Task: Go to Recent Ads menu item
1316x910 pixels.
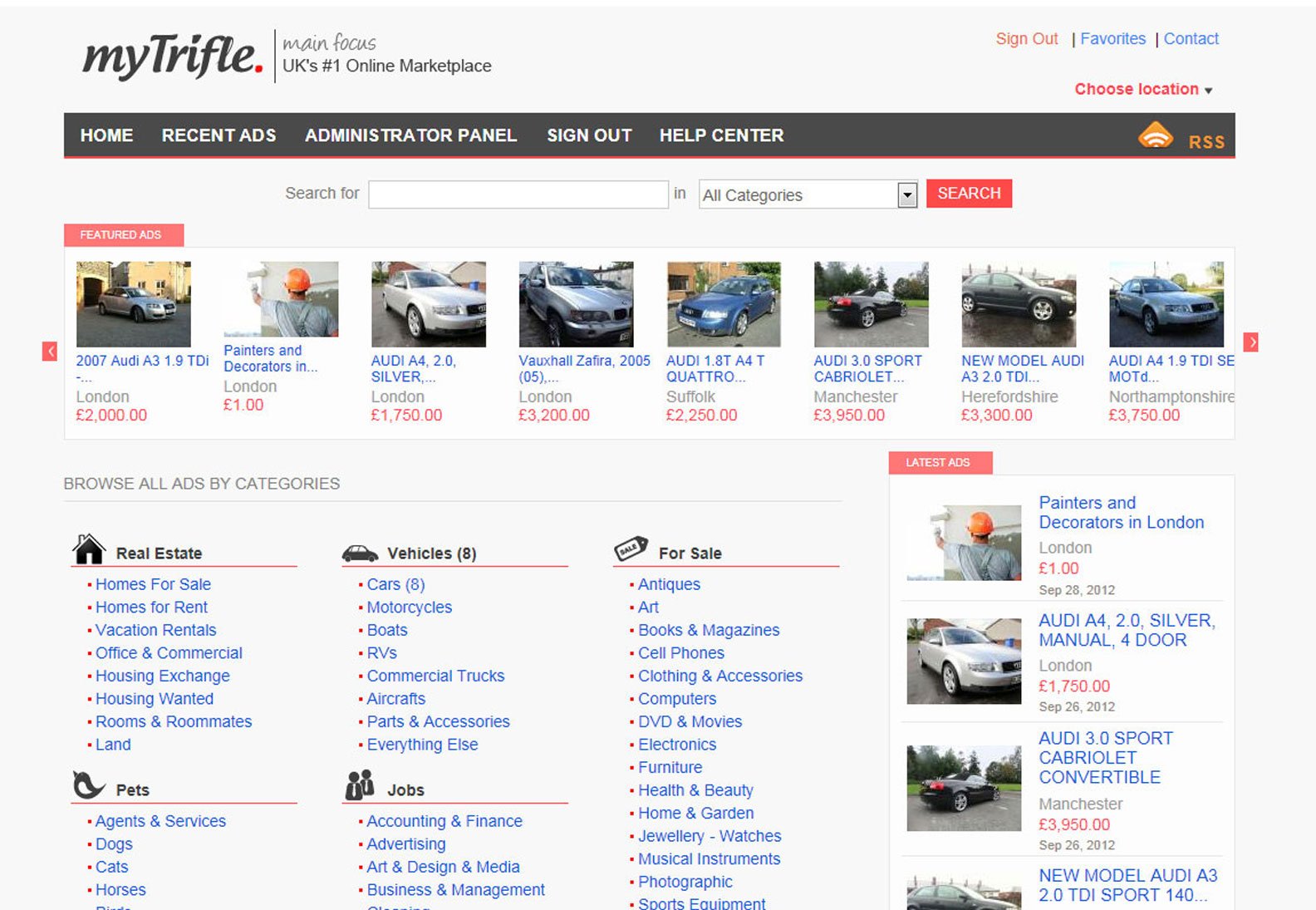Action: (219, 135)
